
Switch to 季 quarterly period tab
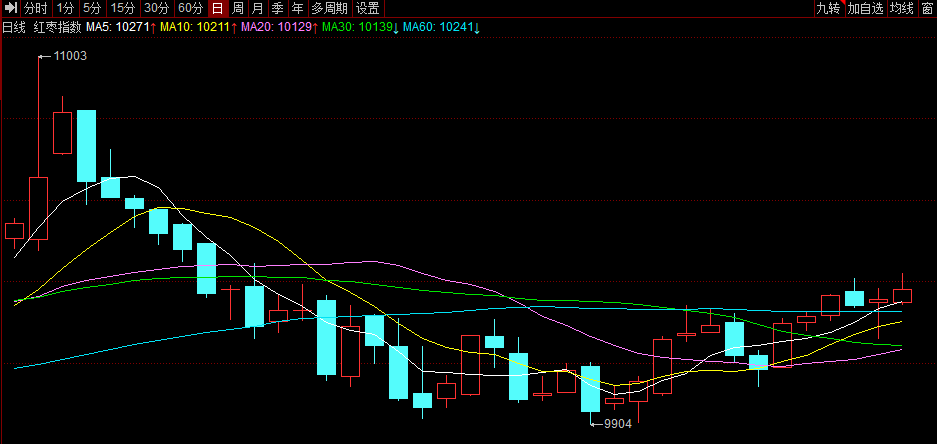coord(277,8)
